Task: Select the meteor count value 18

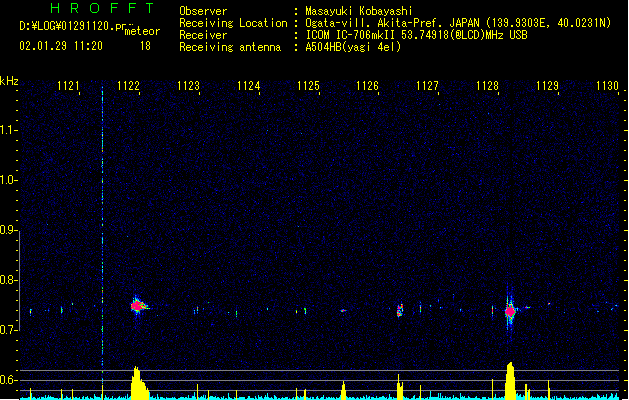Action: pyautogui.click(x=145, y=46)
